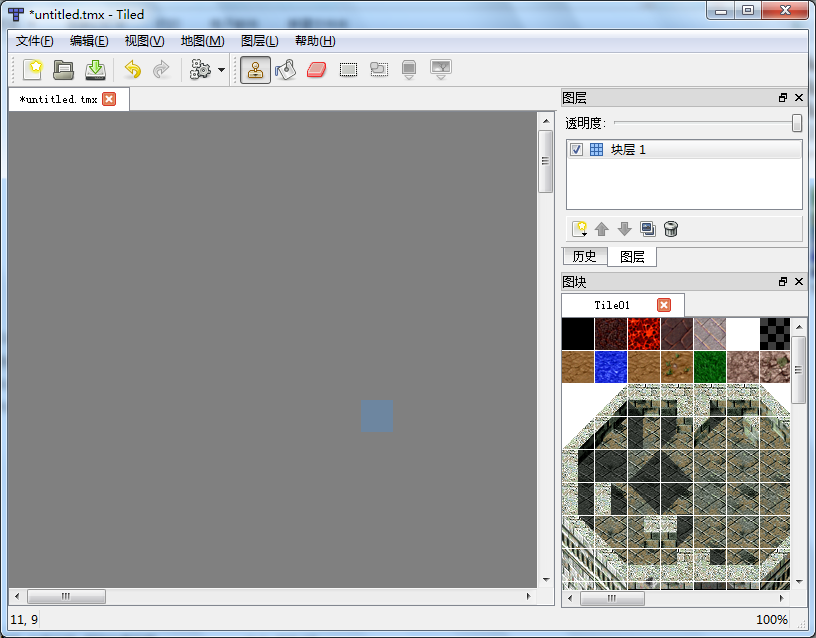816x638 pixels.
Task: Redo the last undone action
Action: [x=161, y=69]
